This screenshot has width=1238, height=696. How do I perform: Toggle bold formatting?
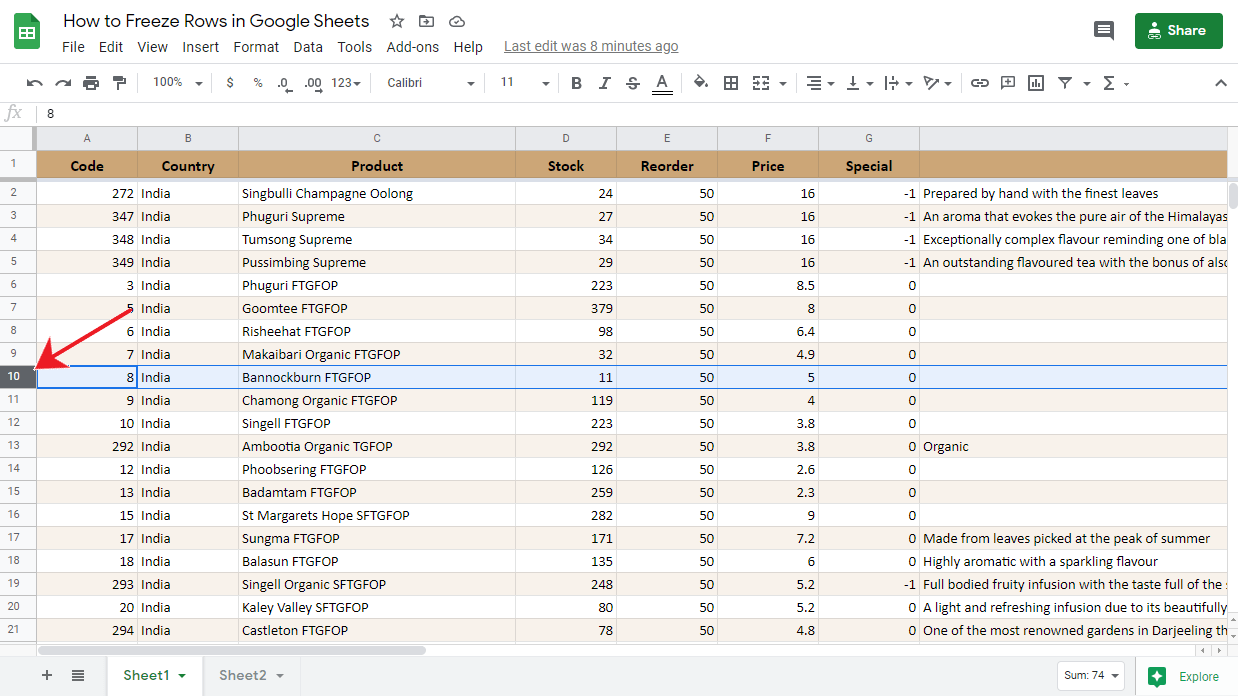(576, 83)
